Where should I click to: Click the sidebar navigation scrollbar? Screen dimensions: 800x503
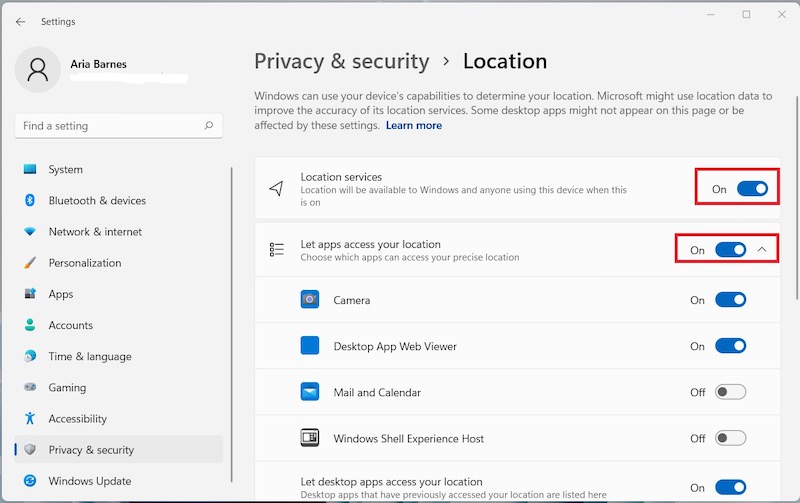232,324
